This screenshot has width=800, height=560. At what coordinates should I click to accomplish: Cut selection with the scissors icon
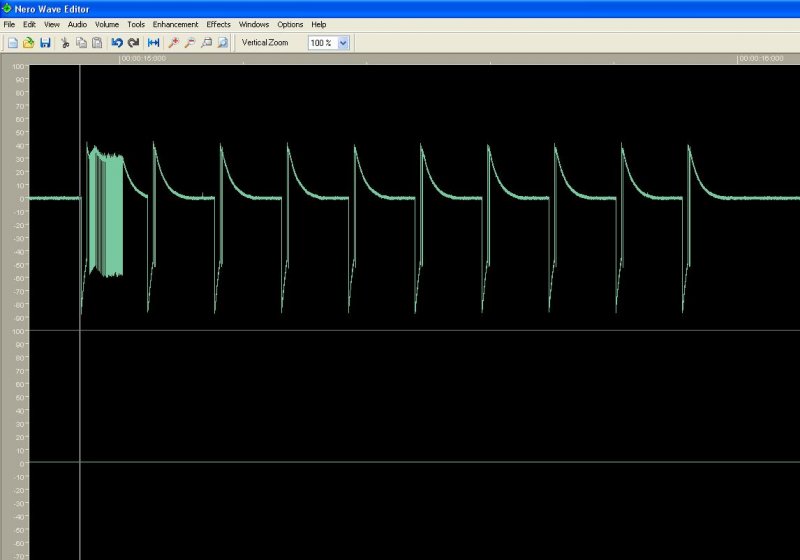(x=65, y=43)
